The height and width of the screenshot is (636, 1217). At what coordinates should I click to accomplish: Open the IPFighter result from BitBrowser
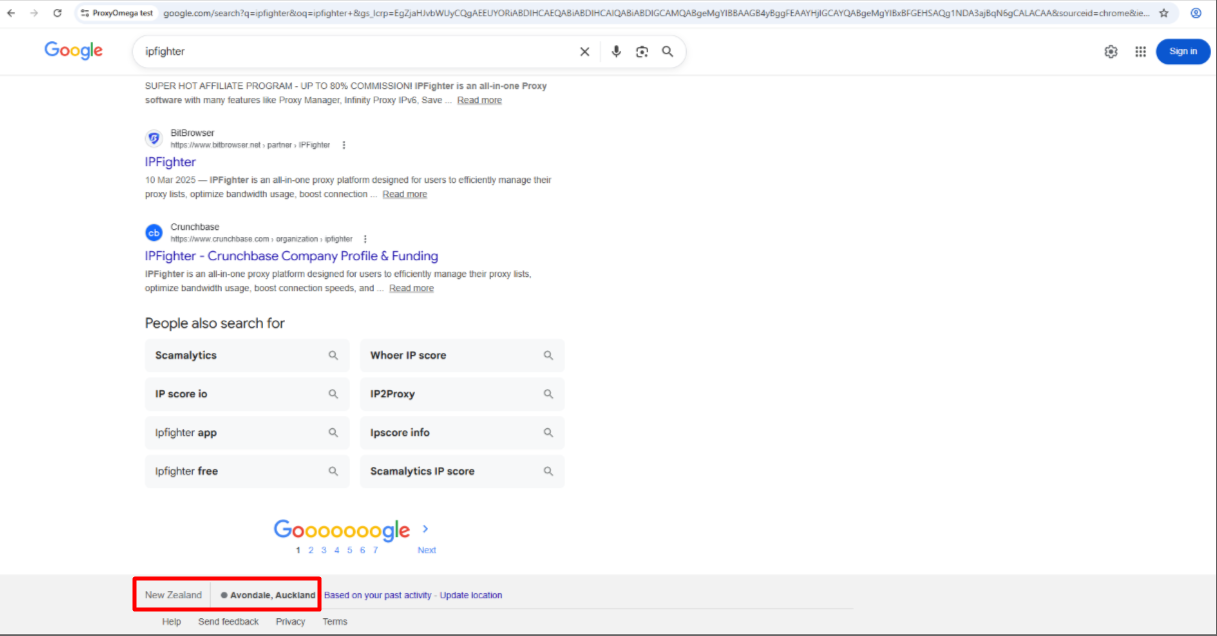(170, 162)
